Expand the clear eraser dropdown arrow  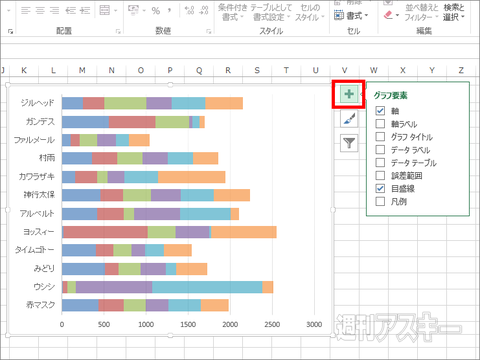(x=397, y=15)
